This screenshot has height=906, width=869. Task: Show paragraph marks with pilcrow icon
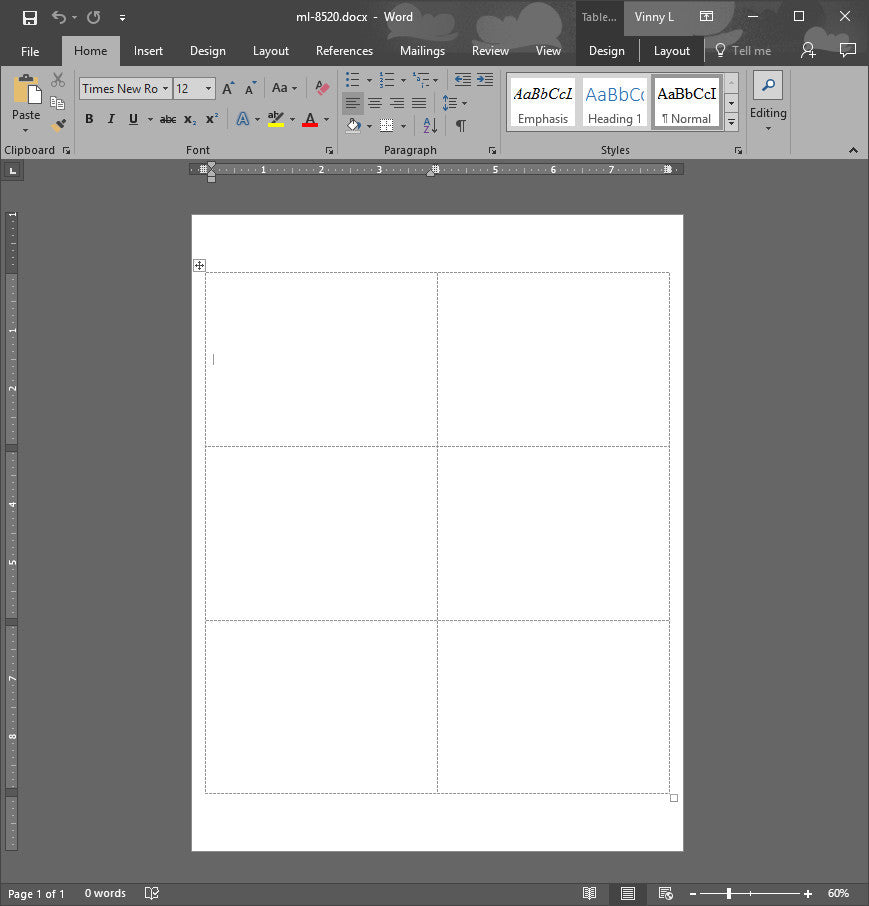(460, 125)
